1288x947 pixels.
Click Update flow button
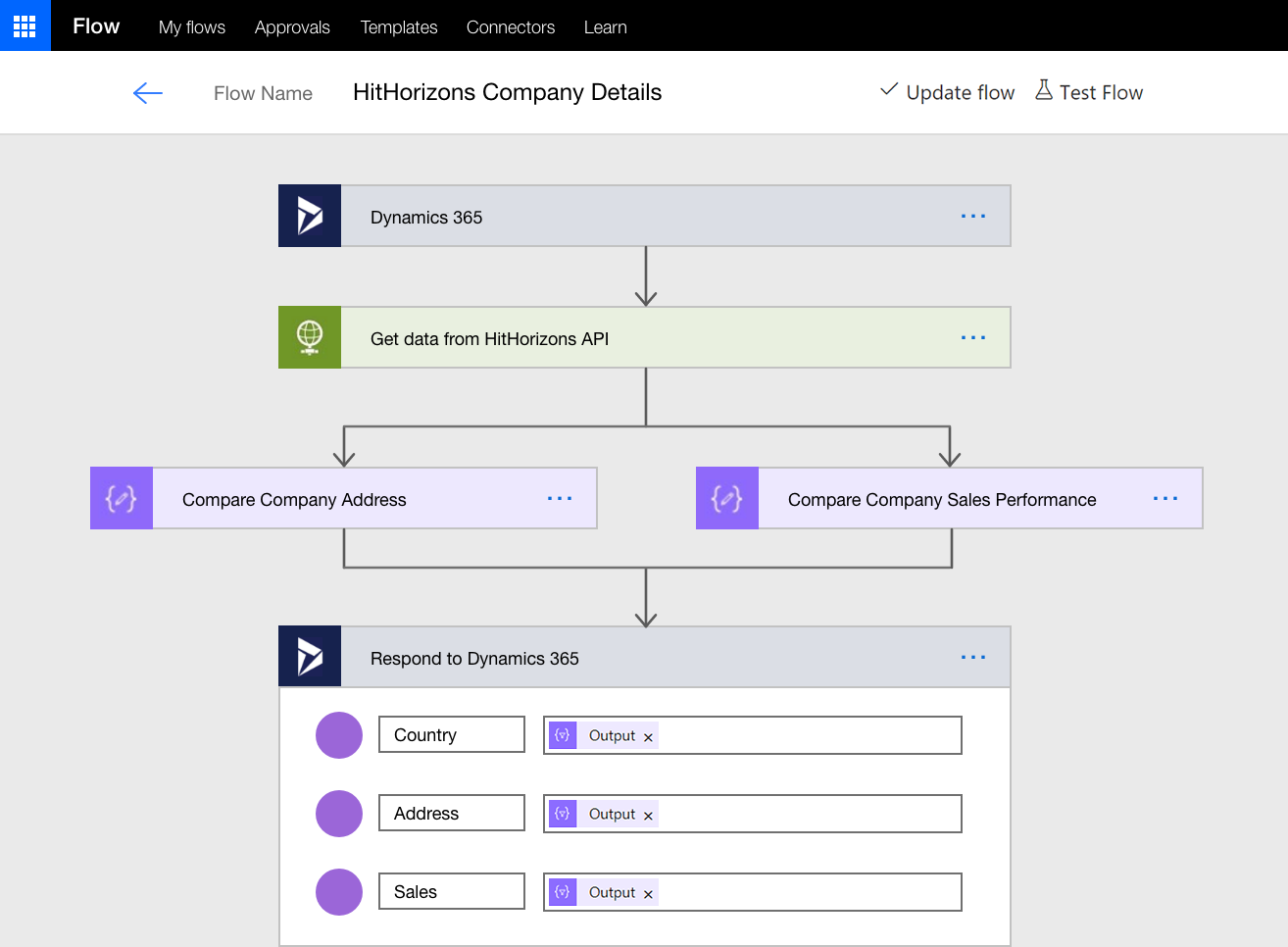tap(948, 92)
